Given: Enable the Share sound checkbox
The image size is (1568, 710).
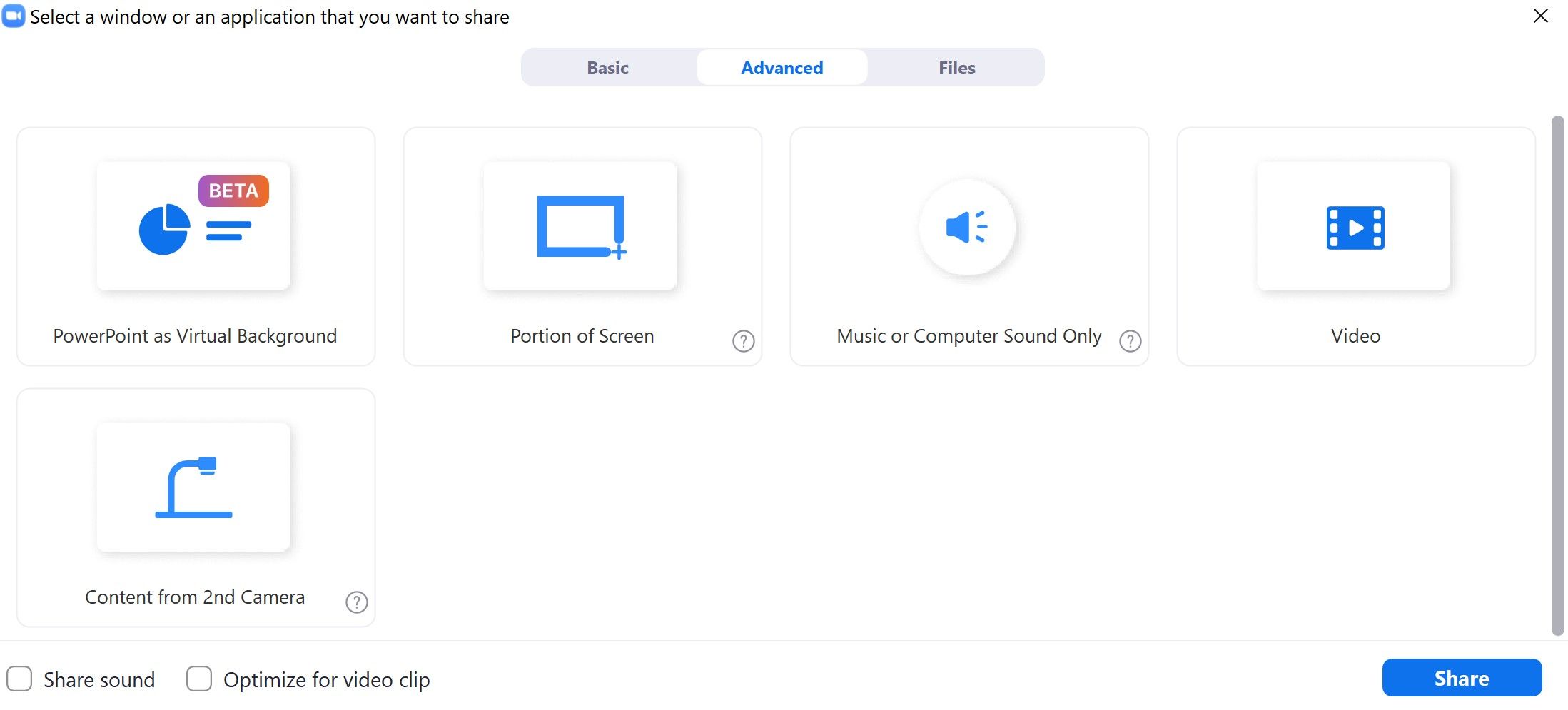Looking at the screenshot, I should pos(20,679).
